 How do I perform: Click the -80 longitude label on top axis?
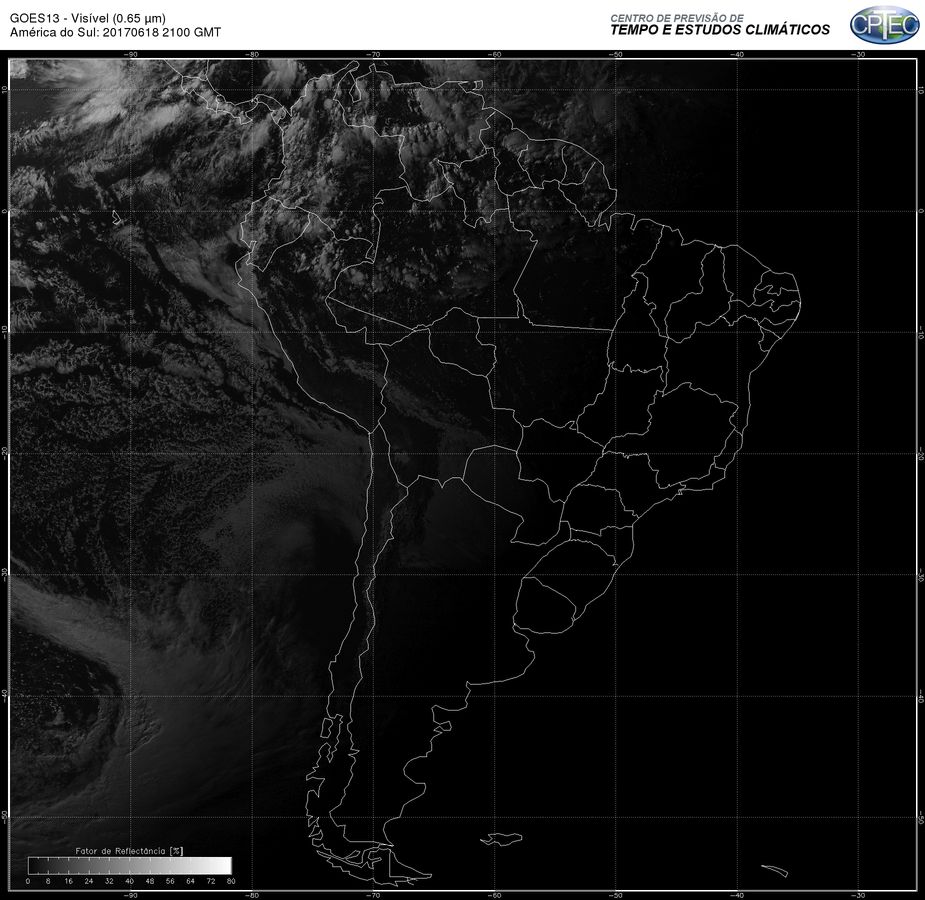click(x=251, y=54)
